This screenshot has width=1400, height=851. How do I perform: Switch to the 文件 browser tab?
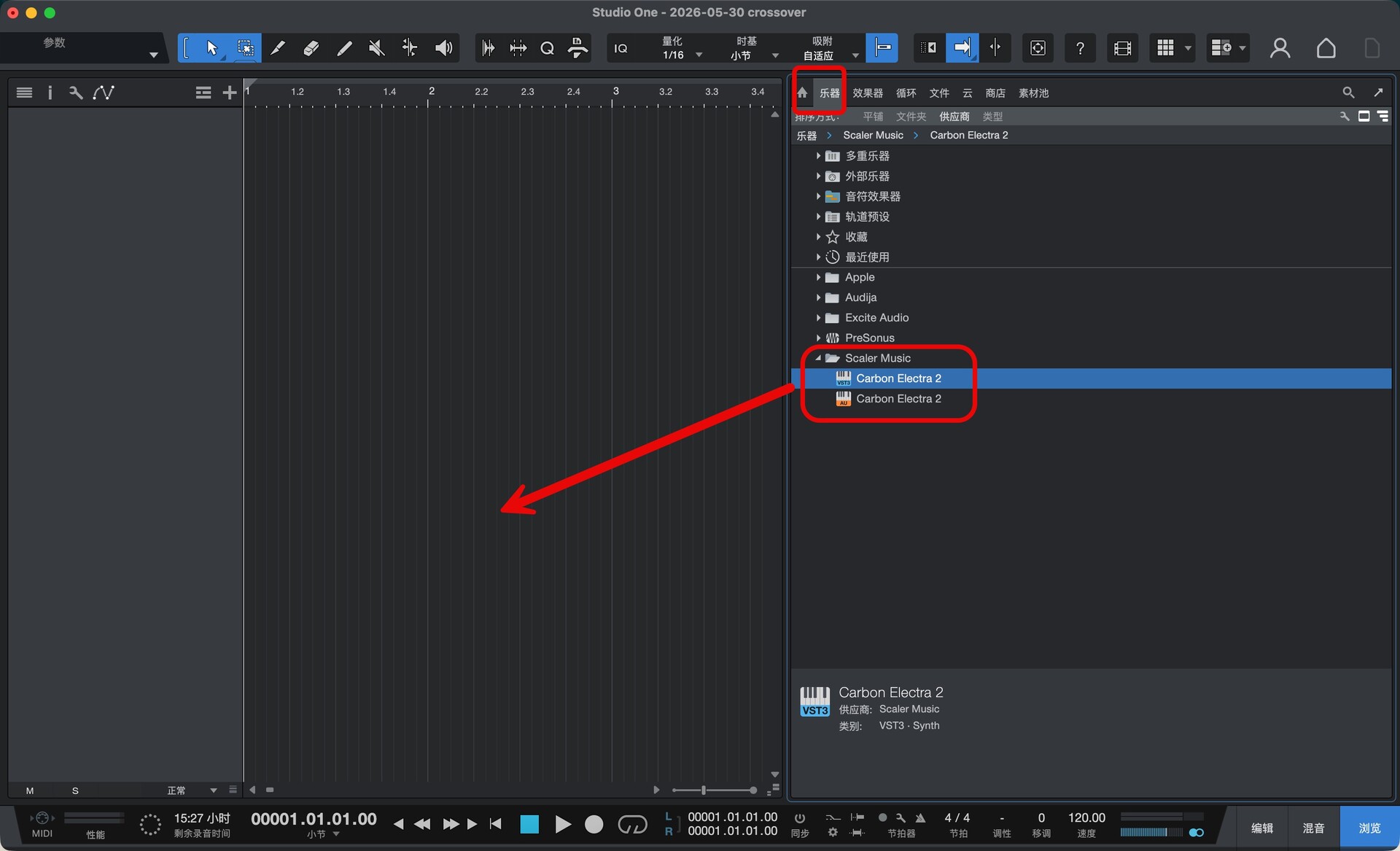939,93
